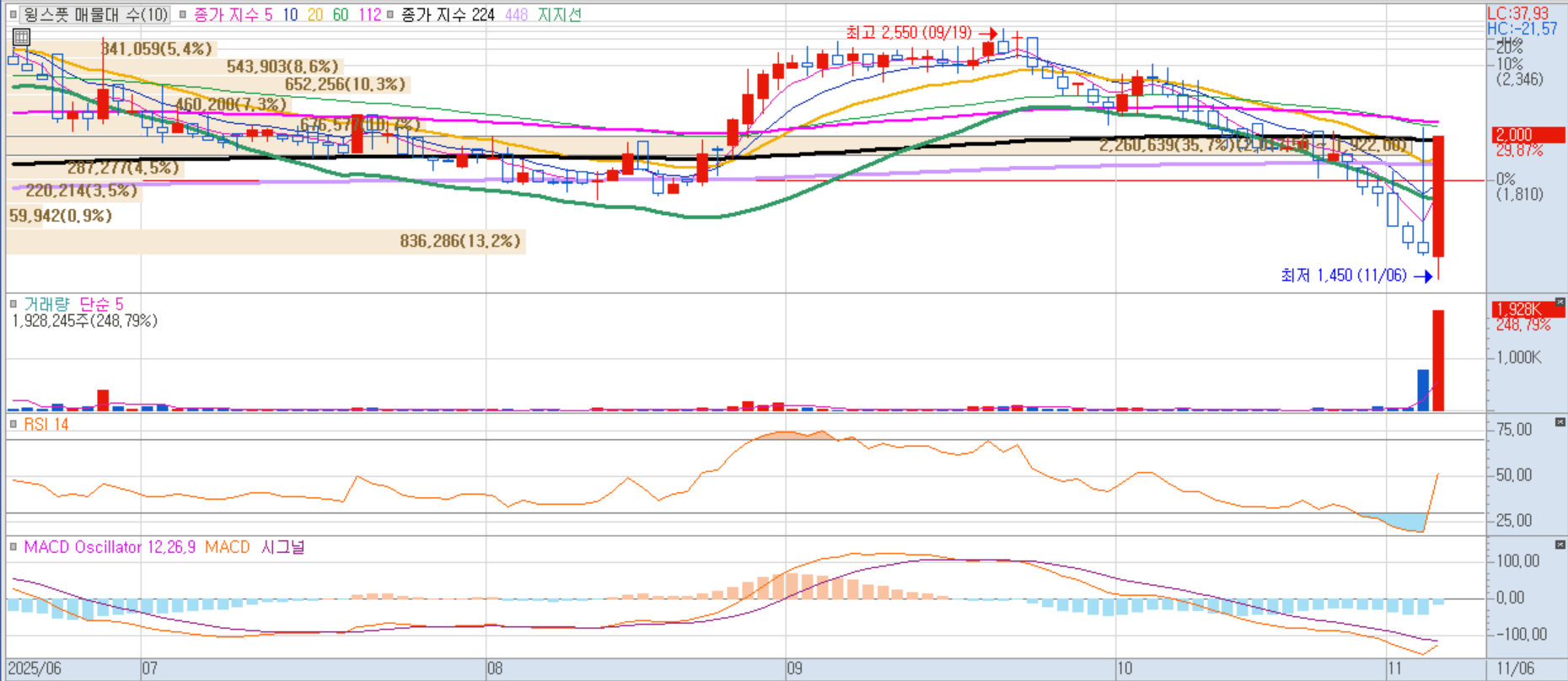Click the 단순 5 volume average label
The image size is (1568, 681).
[x=101, y=304]
